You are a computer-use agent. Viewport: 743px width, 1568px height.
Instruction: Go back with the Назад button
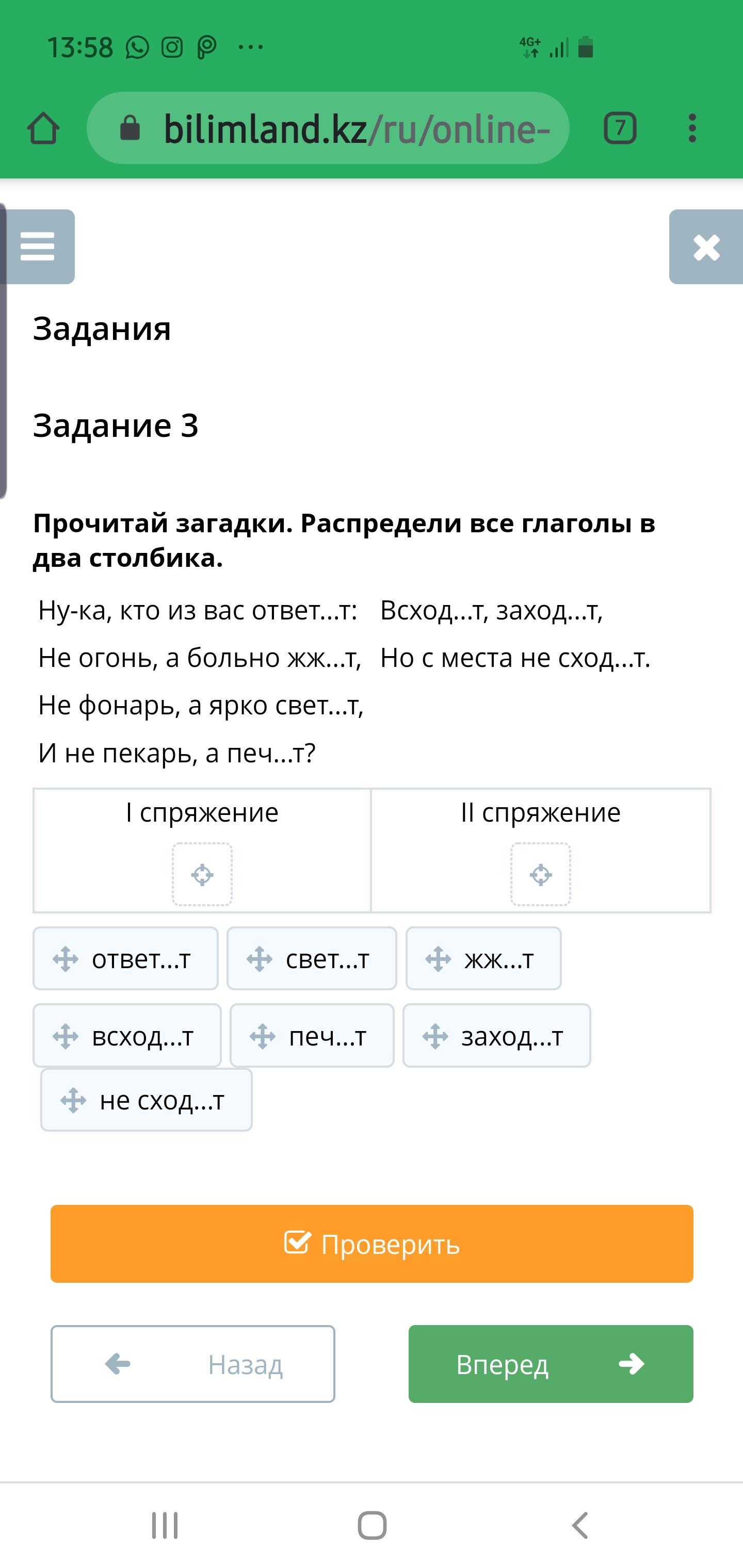tap(193, 1364)
